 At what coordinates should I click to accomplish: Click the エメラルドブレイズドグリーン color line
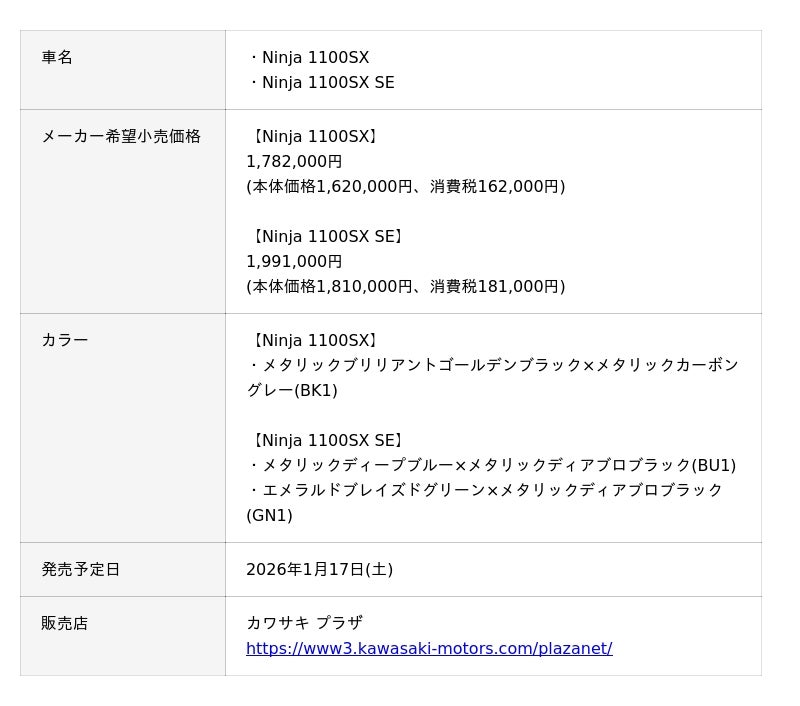485,491
